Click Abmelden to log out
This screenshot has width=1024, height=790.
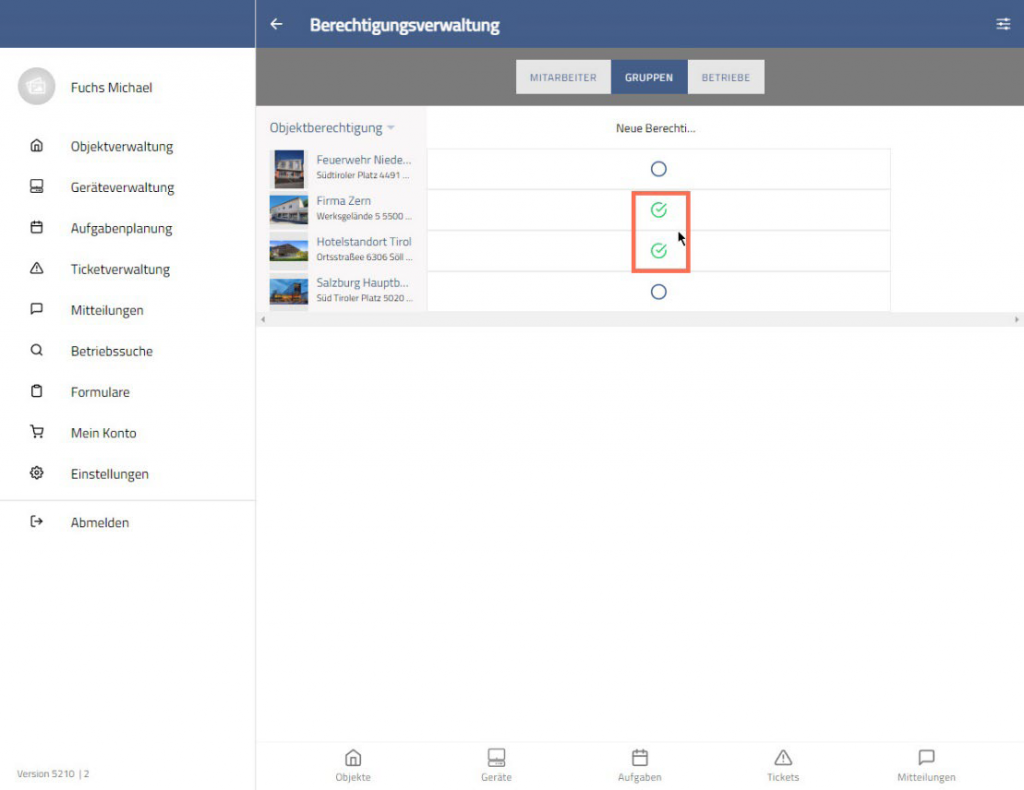coord(99,522)
